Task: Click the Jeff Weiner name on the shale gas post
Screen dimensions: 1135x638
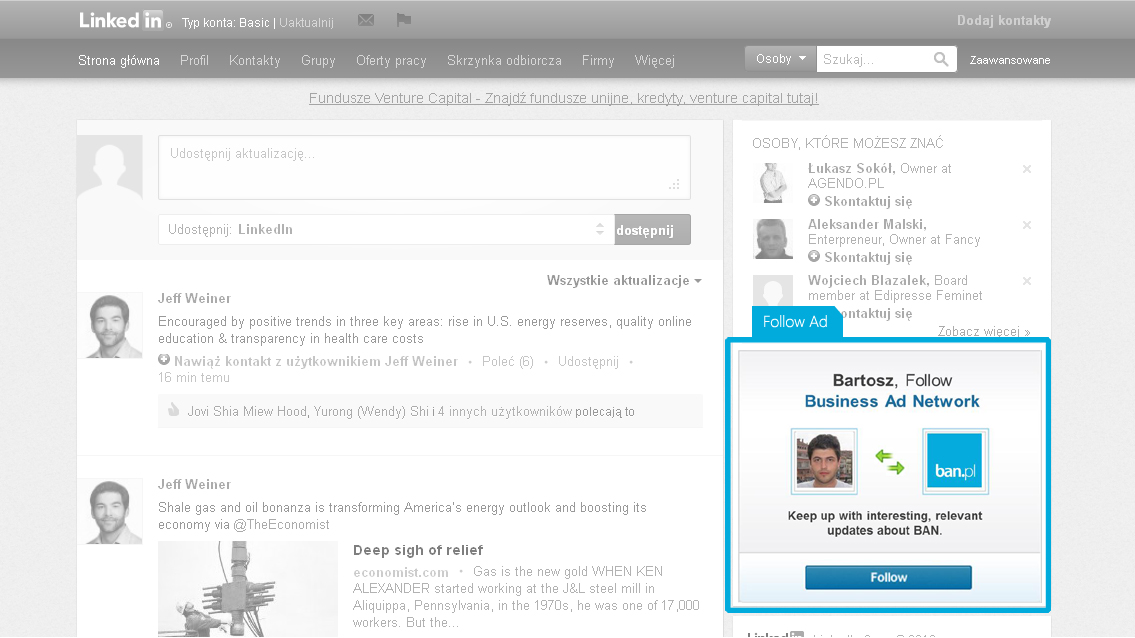Action: tap(194, 484)
